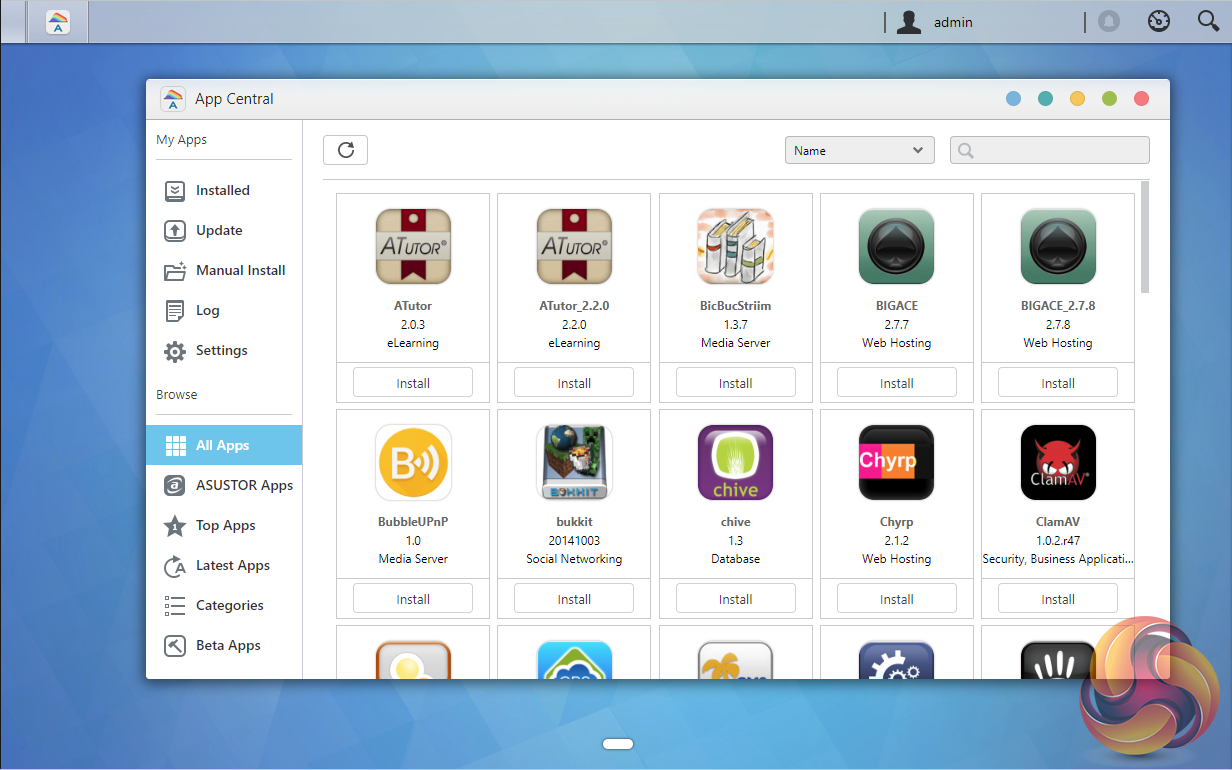Click the bukkit Social Networking category label
Viewport: 1232px width, 770px height.
coord(574,559)
